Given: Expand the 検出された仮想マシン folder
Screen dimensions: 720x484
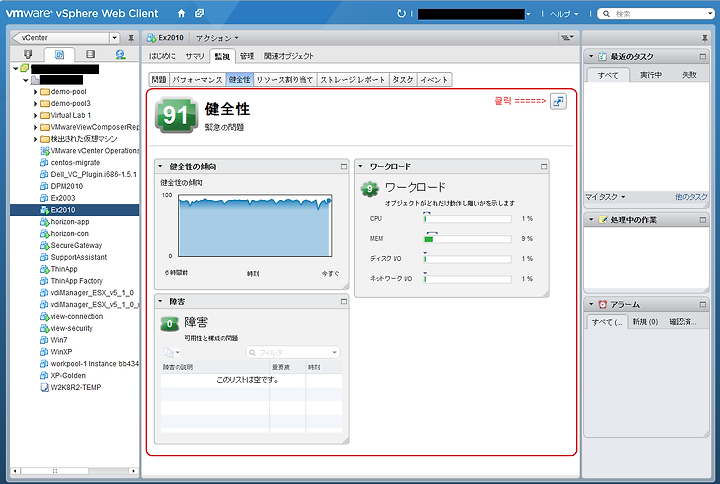Looking at the screenshot, I should (x=35, y=139).
